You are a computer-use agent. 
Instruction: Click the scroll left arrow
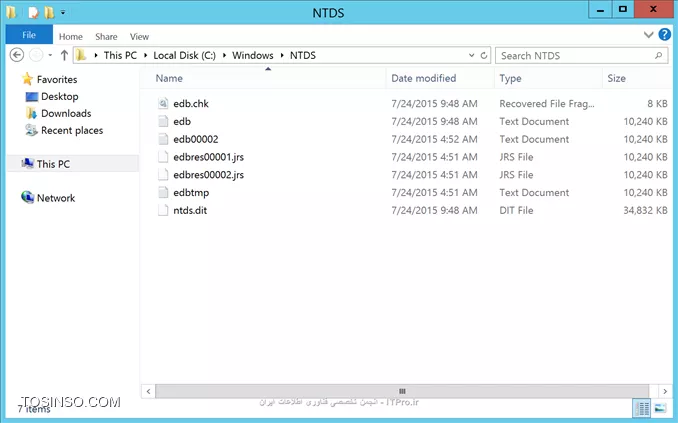tap(148, 391)
